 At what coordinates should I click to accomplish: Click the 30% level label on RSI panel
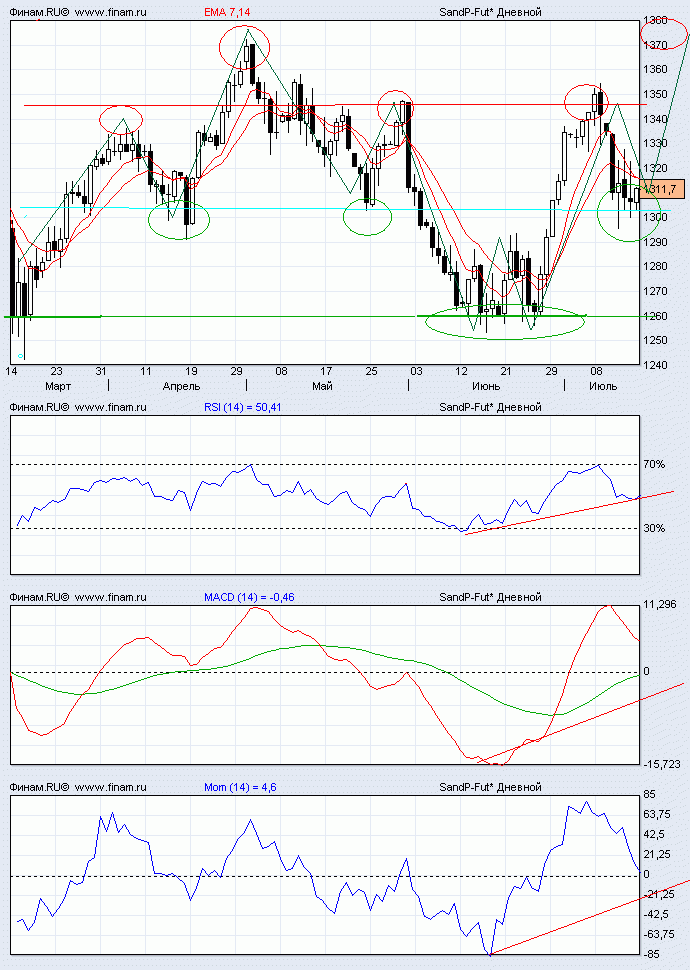pyautogui.click(x=654, y=528)
